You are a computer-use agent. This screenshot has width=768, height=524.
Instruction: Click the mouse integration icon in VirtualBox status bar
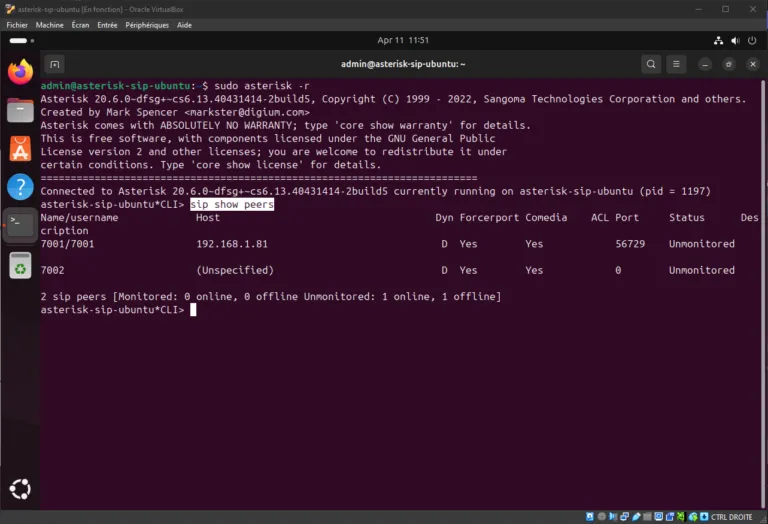click(693, 517)
